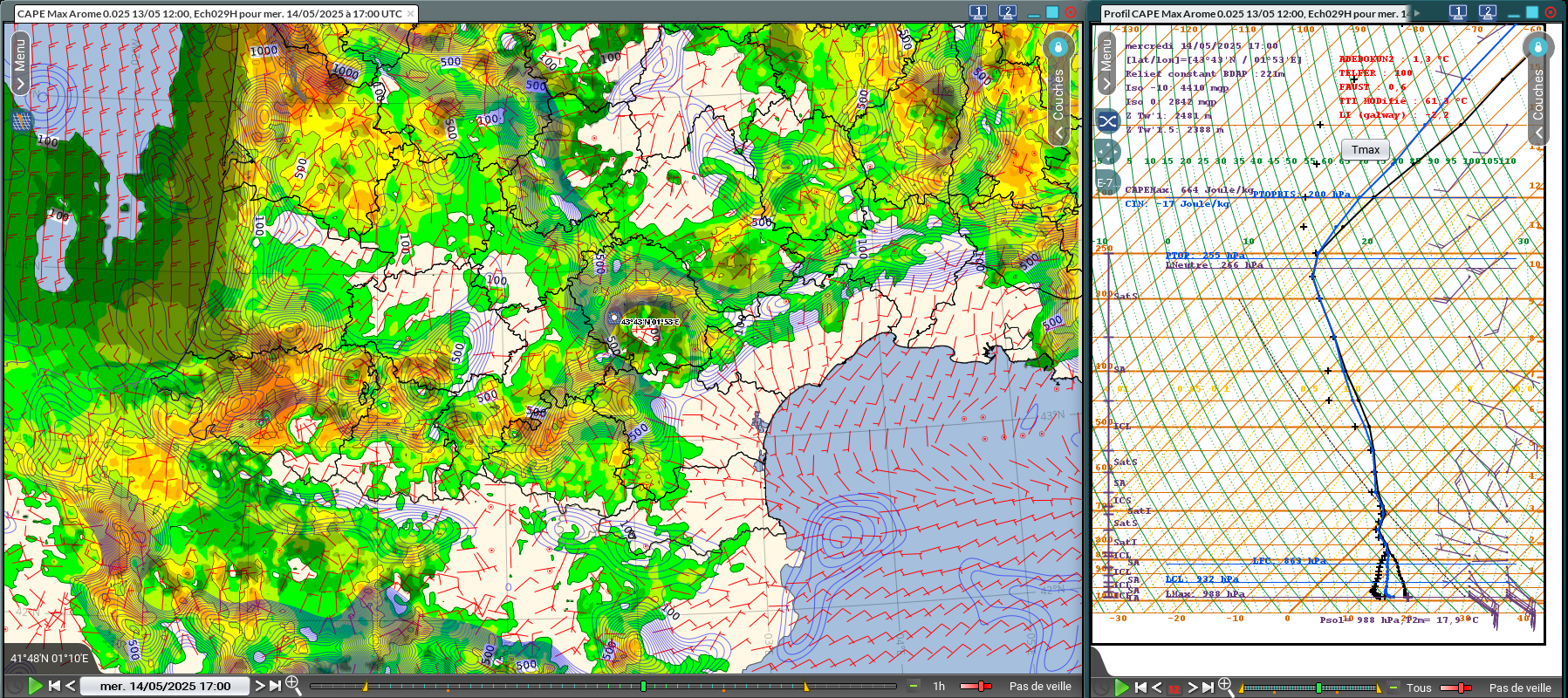Click the E-7 icon in the profile panel
Image resolution: width=1568 pixels, height=698 pixels.
tap(1106, 182)
